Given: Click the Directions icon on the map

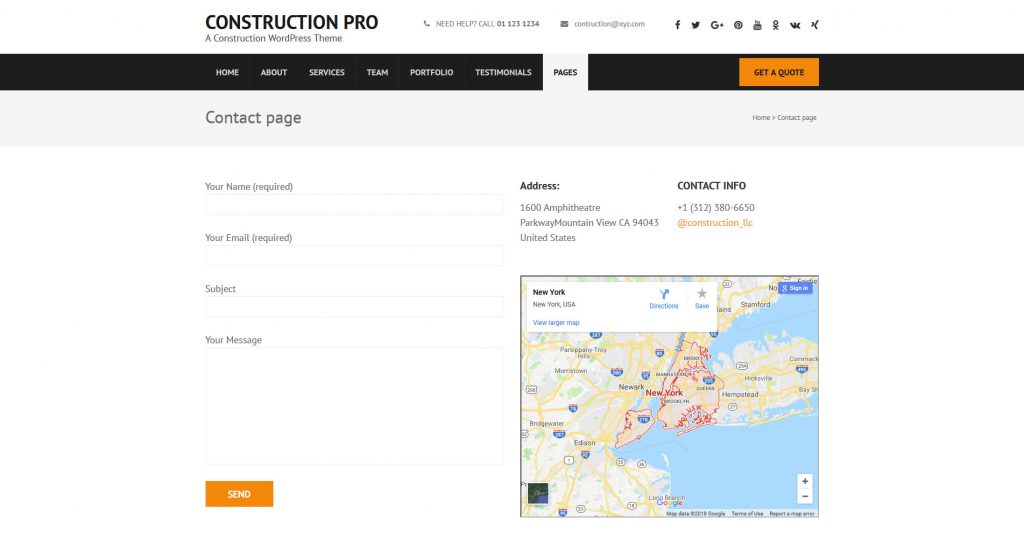Looking at the screenshot, I should point(664,294).
